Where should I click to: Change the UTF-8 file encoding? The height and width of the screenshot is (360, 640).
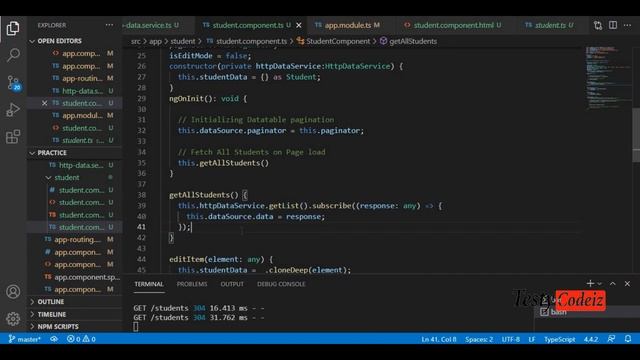click(x=511, y=339)
